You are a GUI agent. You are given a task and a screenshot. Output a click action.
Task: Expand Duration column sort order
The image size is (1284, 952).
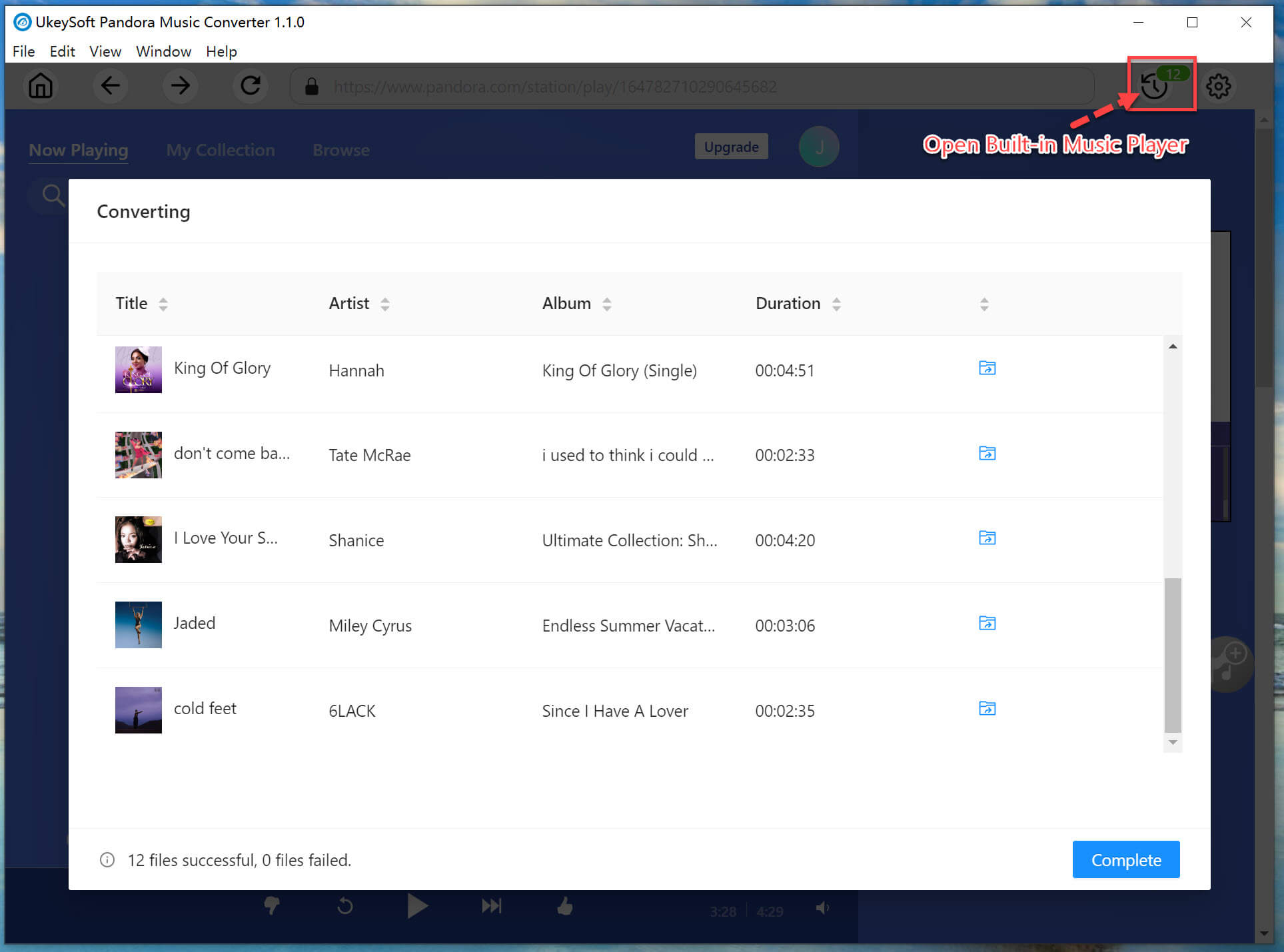834,303
